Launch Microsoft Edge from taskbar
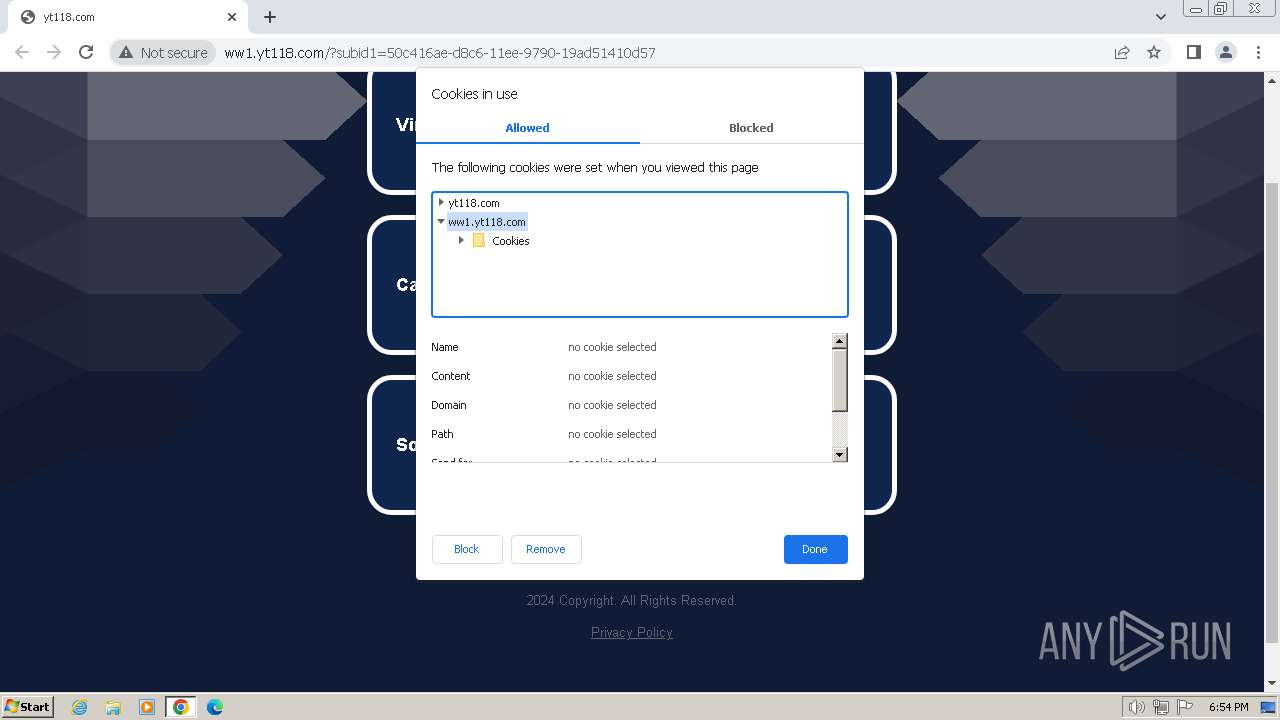The width and height of the screenshot is (1280, 720). tap(215, 707)
